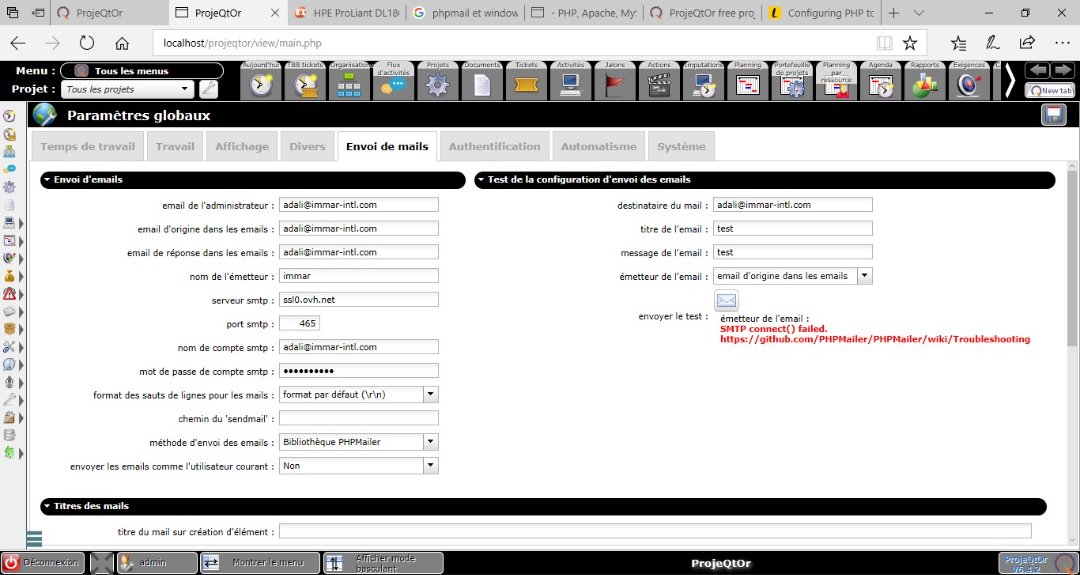The width and height of the screenshot is (1080, 575).
Task: Open the Tickets module icon
Action: pyautogui.click(x=526, y=85)
